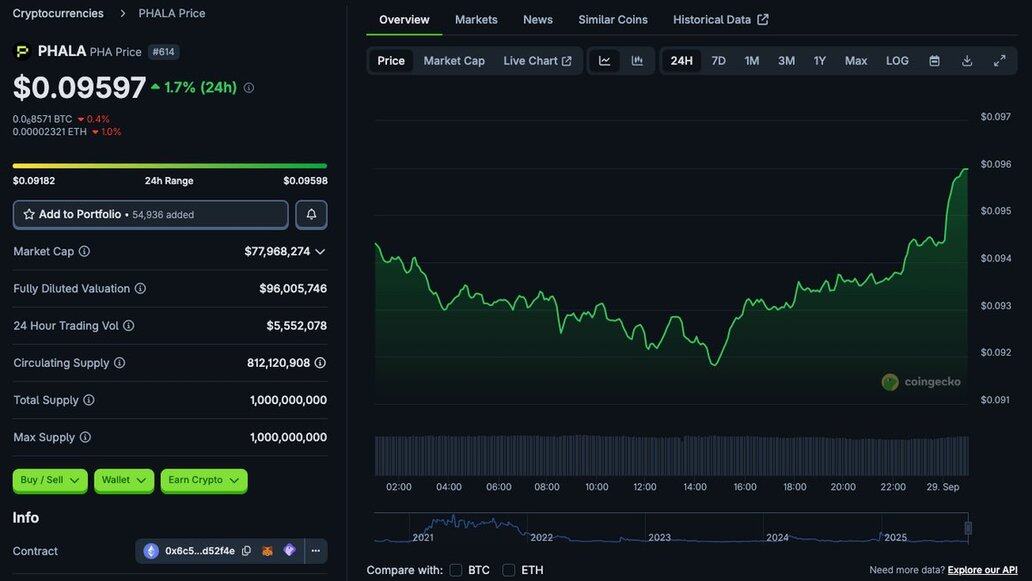The image size is (1032, 581).
Task: Show more contract options ellipsis
Action: point(316,551)
